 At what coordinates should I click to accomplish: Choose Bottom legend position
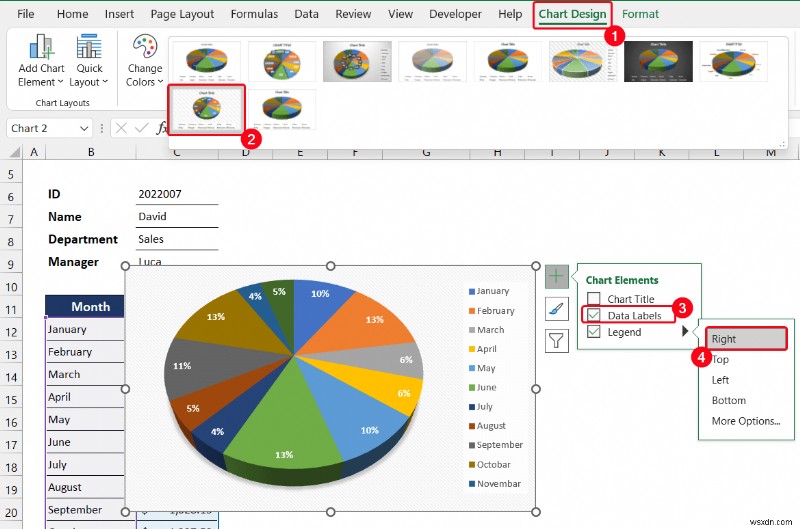click(729, 400)
